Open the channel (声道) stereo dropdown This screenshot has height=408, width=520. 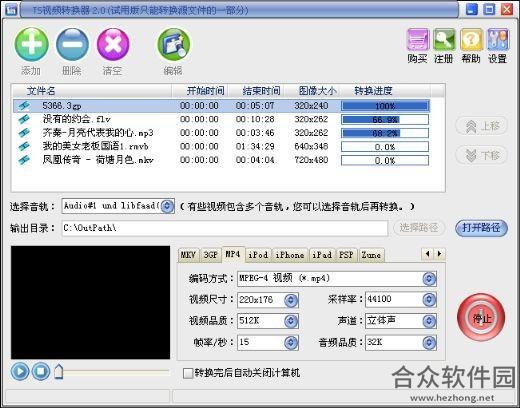pos(429,321)
